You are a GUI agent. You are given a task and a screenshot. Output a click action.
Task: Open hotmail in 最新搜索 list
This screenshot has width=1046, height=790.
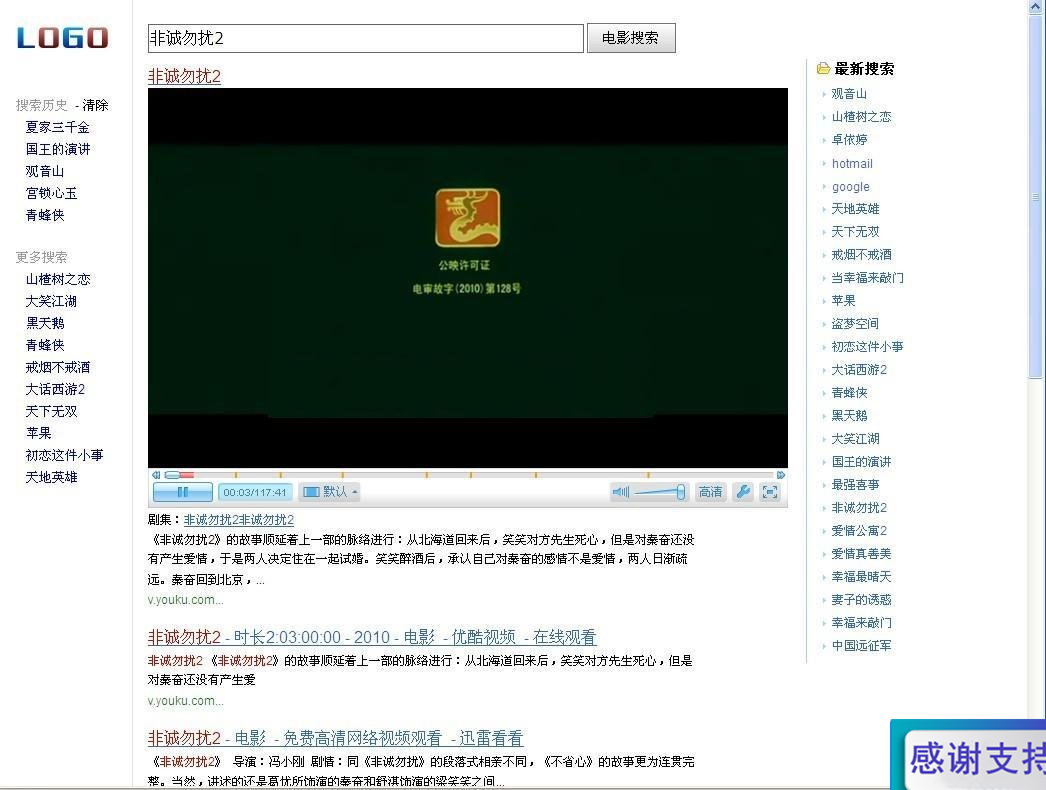pos(852,163)
